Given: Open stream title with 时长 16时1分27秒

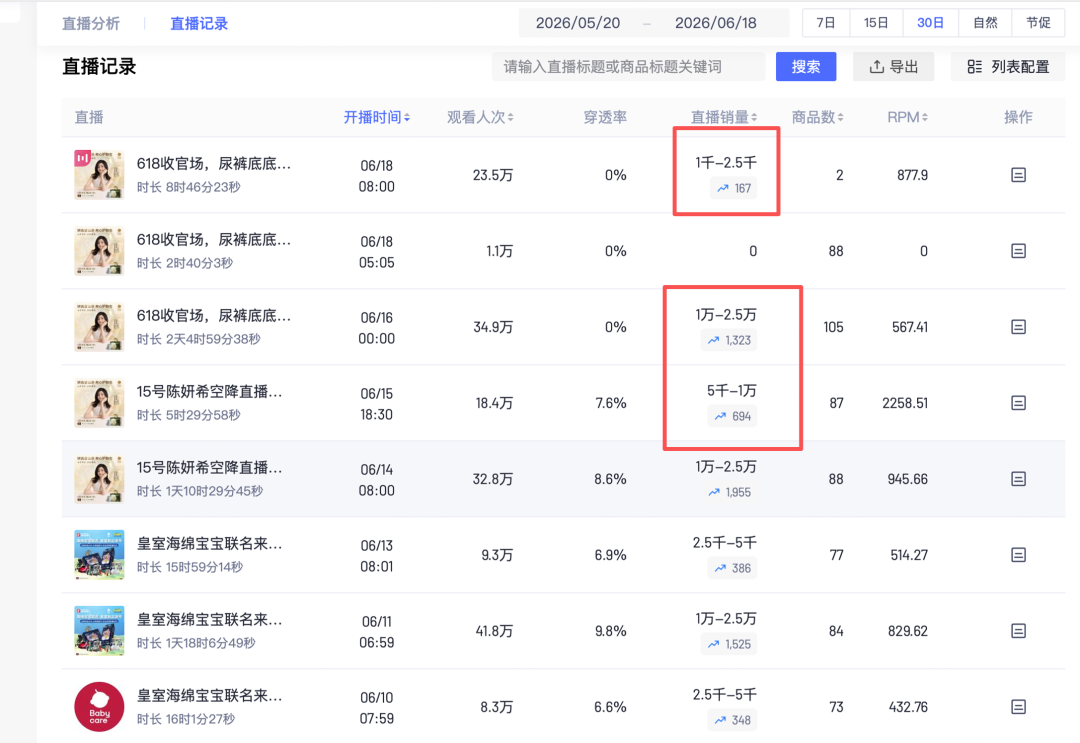Looking at the screenshot, I should point(209,695).
